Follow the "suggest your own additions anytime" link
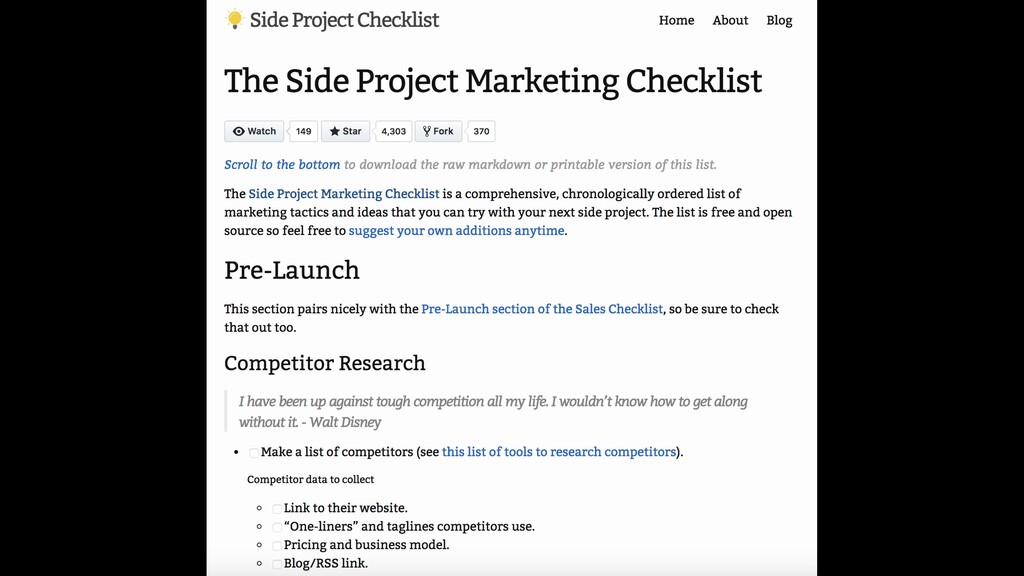 pos(457,230)
